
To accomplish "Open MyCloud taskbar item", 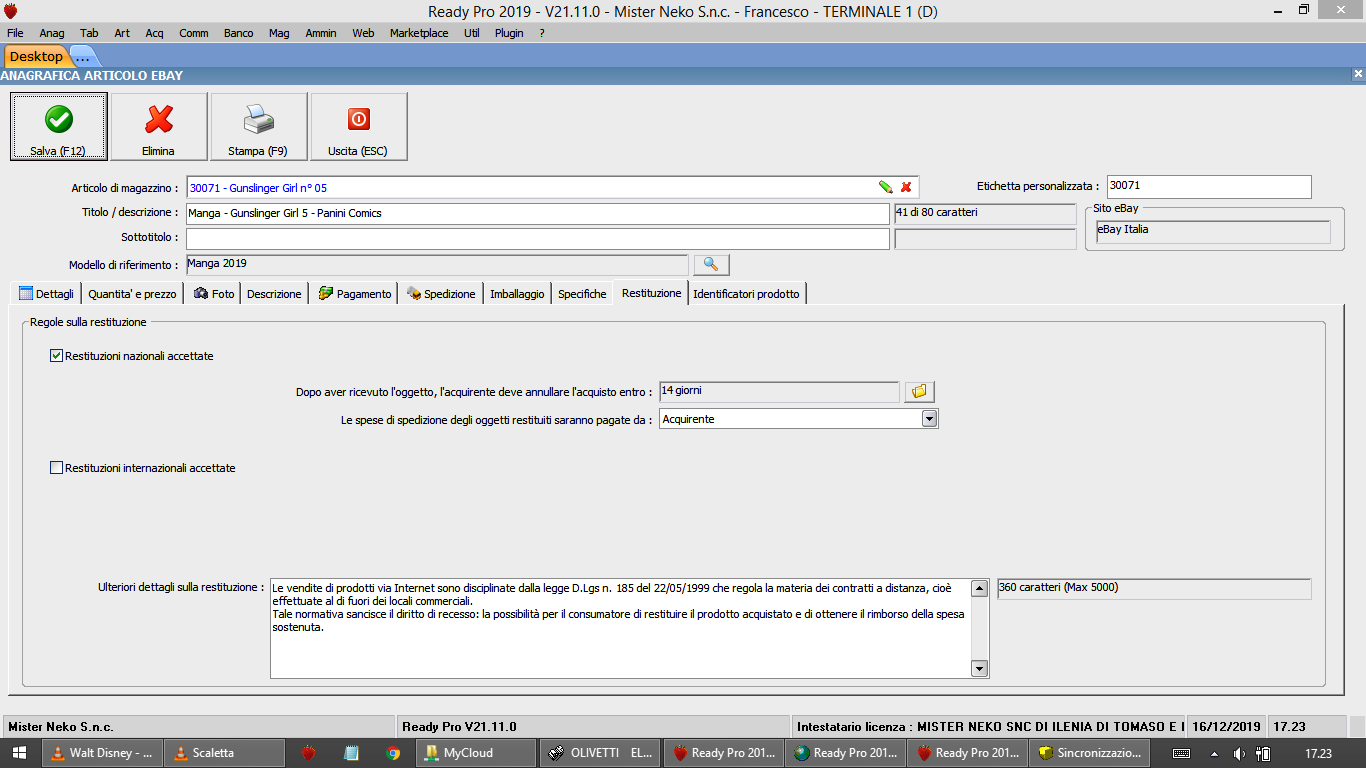I will (476, 753).
